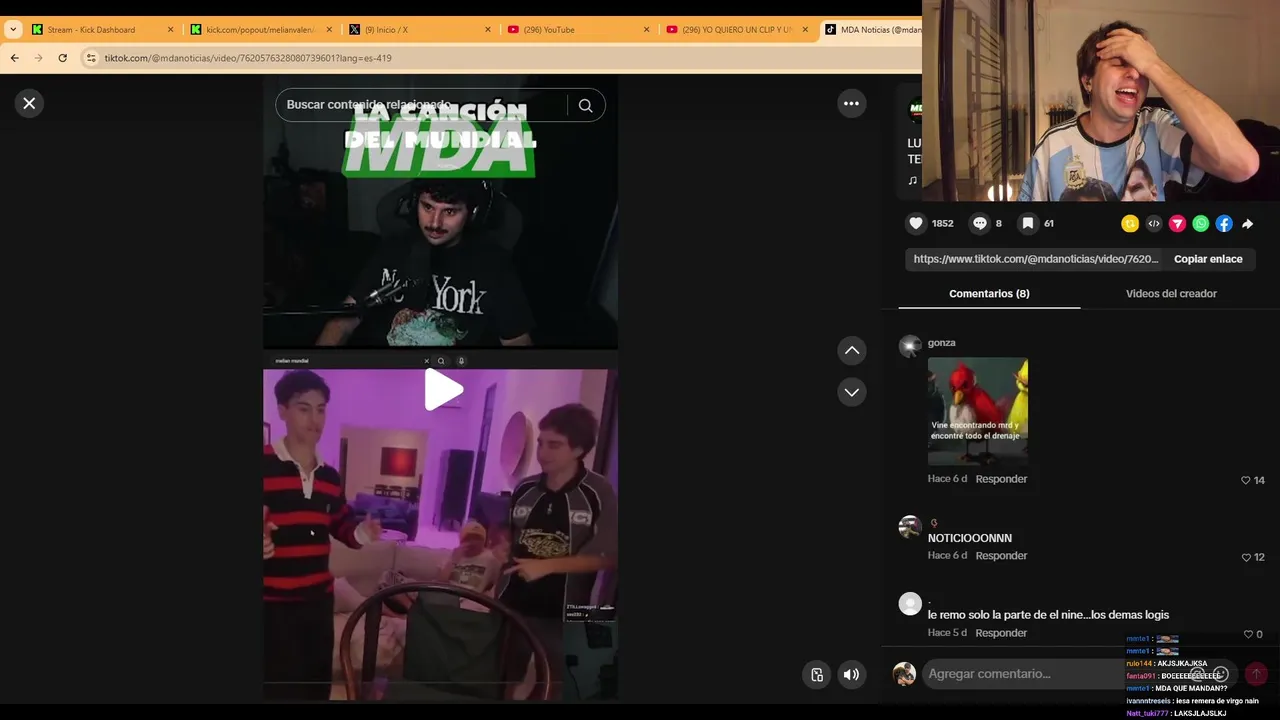Open the browser tab search dropdown
Viewport: 1280px width, 720px height.
13,30
